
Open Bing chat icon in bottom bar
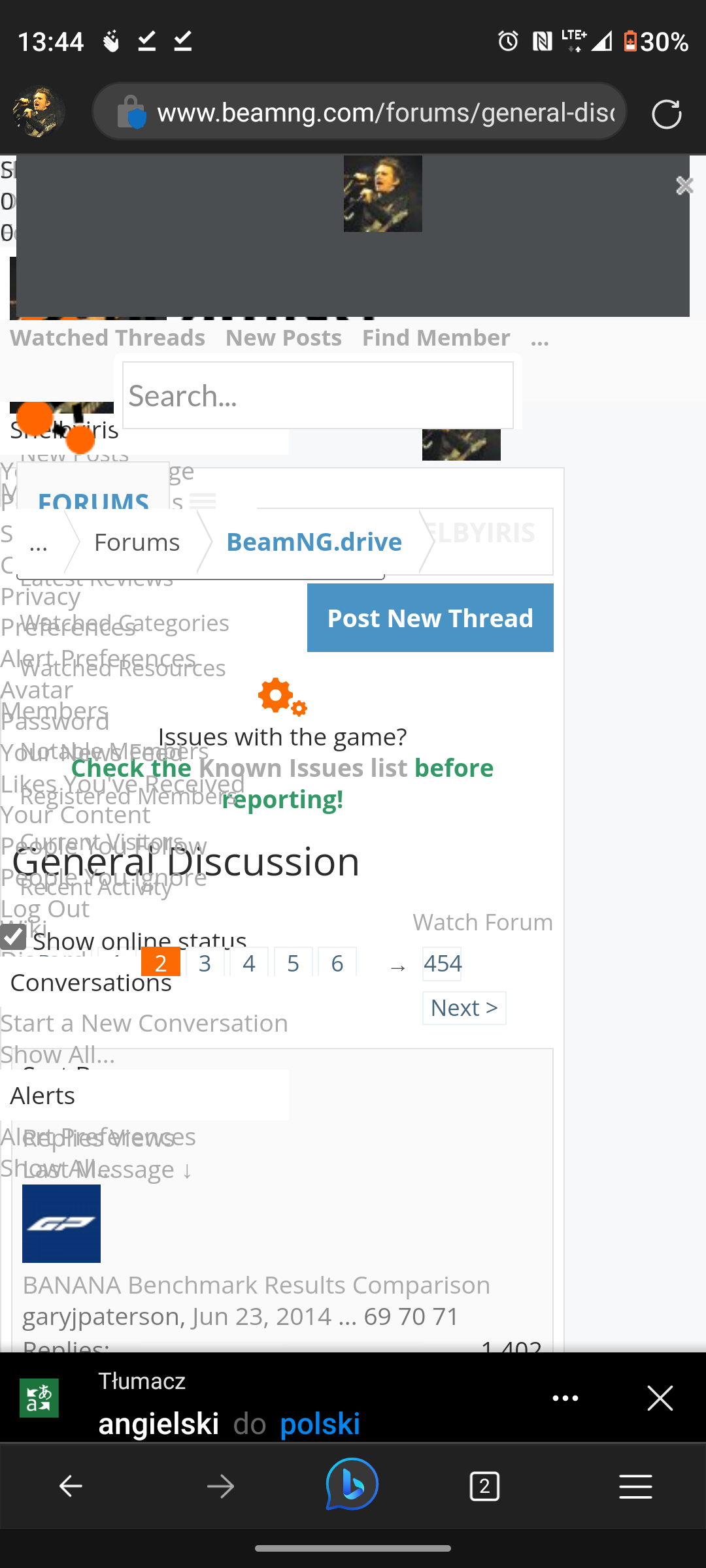point(352,1484)
